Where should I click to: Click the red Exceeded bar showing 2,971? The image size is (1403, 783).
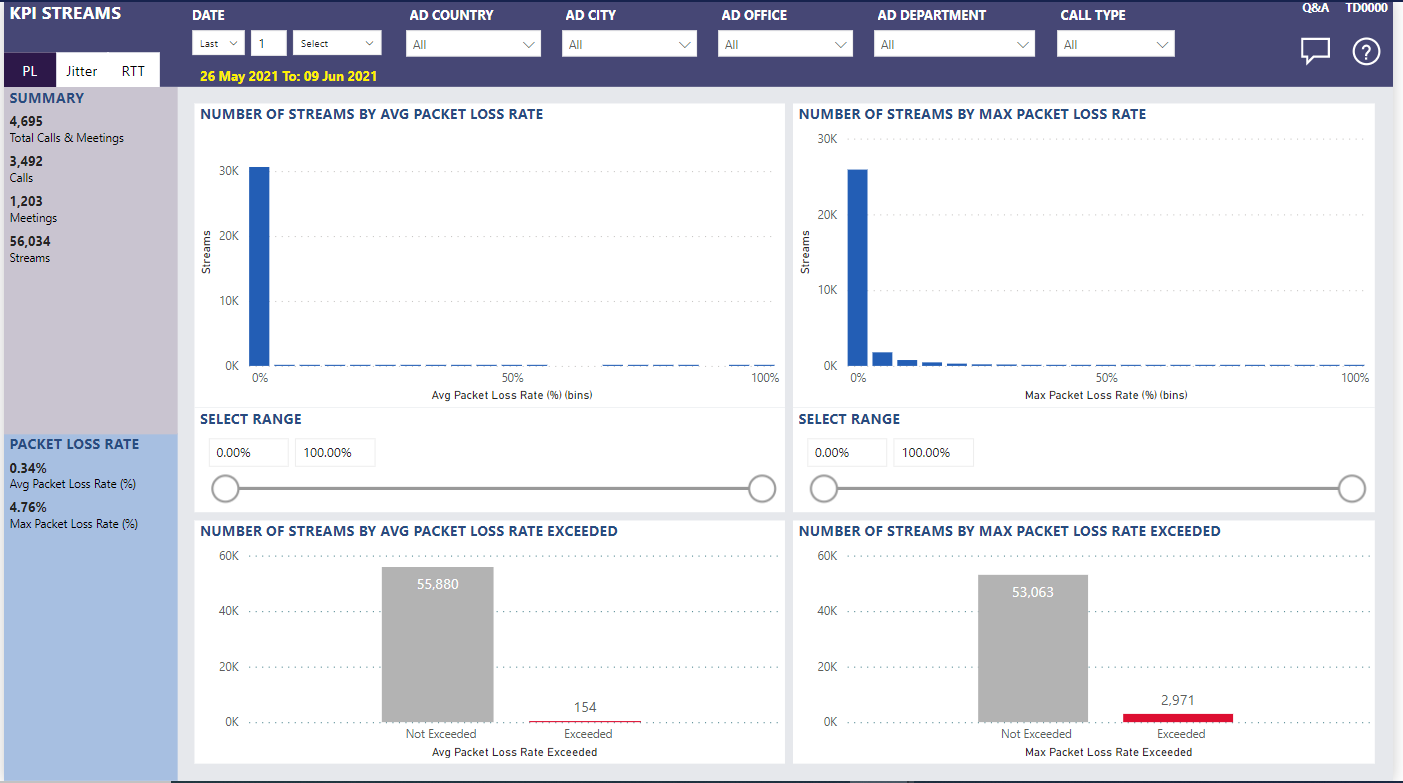point(1178,716)
